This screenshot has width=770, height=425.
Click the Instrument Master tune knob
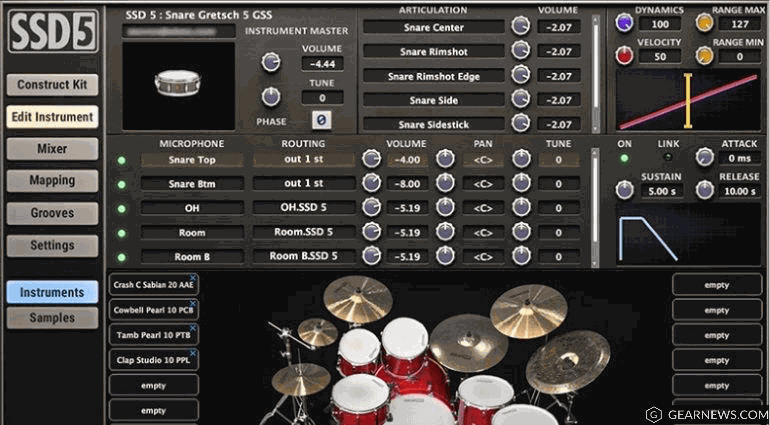[270, 97]
